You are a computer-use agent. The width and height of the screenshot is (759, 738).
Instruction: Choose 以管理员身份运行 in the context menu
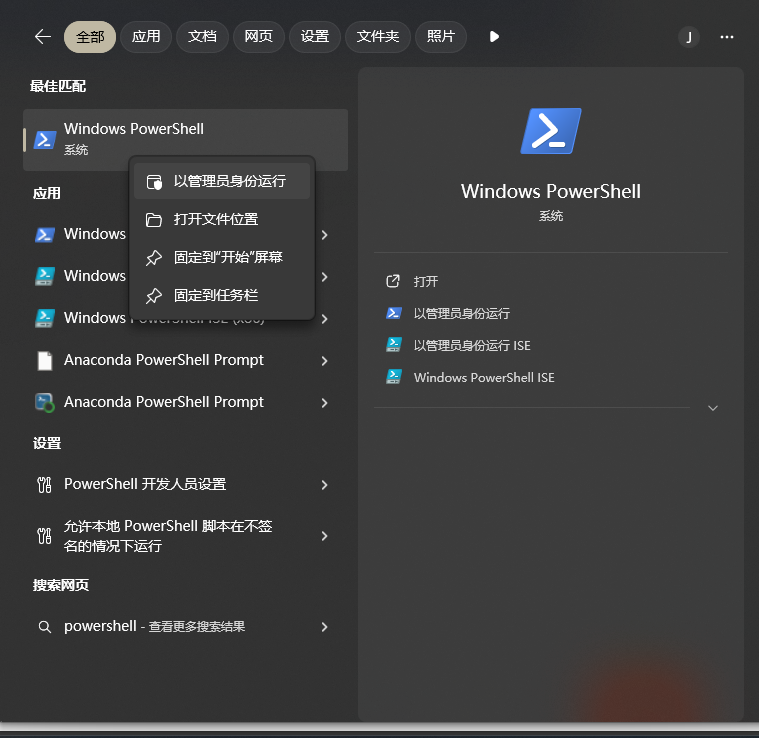pos(222,181)
